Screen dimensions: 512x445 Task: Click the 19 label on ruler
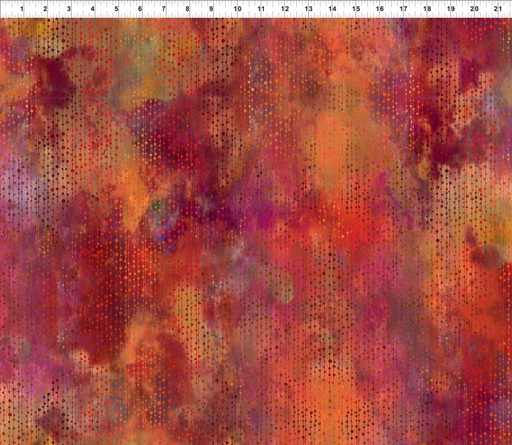pyautogui.click(x=451, y=9)
